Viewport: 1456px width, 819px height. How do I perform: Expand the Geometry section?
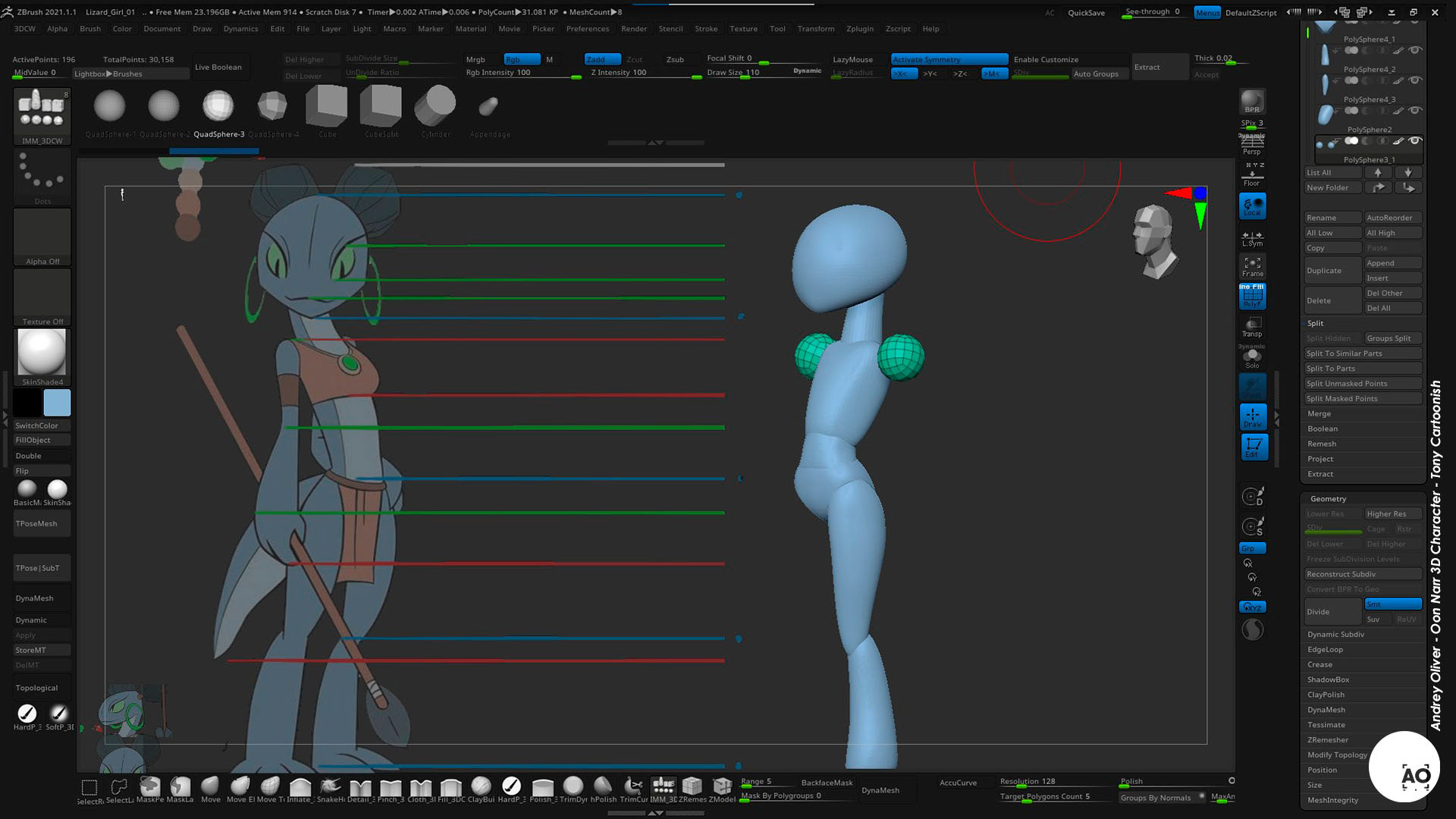click(1328, 499)
